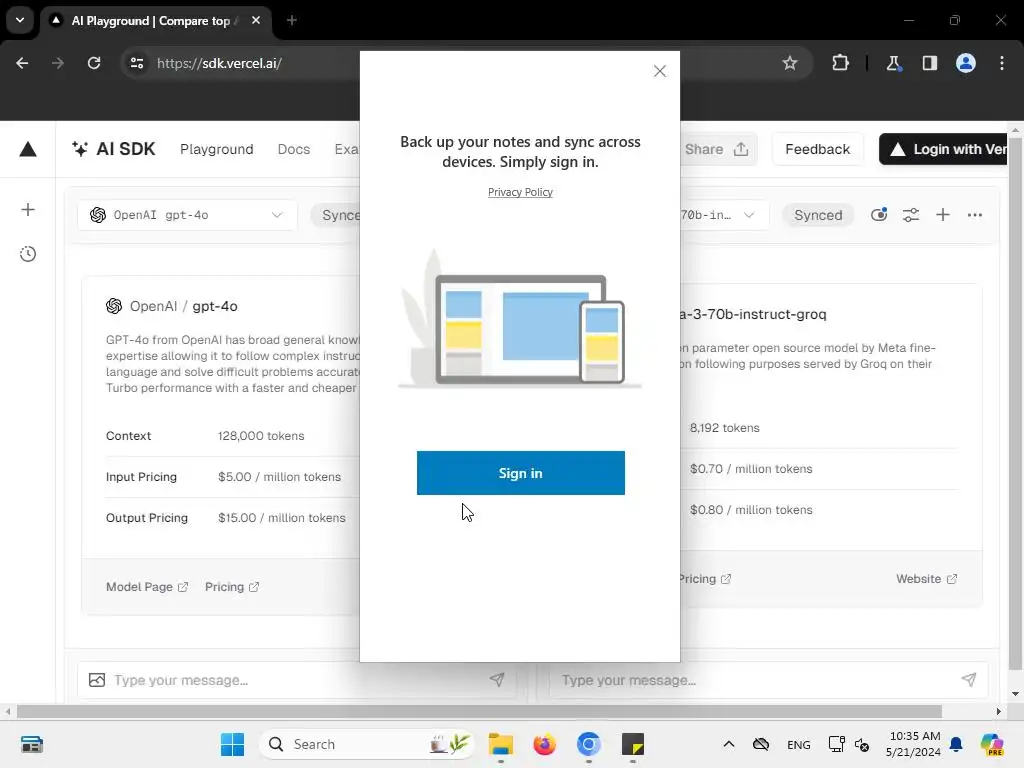The height and width of the screenshot is (768, 1024).
Task: Start new chat with sidebar plus icon
Action: (x=28, y=210)
